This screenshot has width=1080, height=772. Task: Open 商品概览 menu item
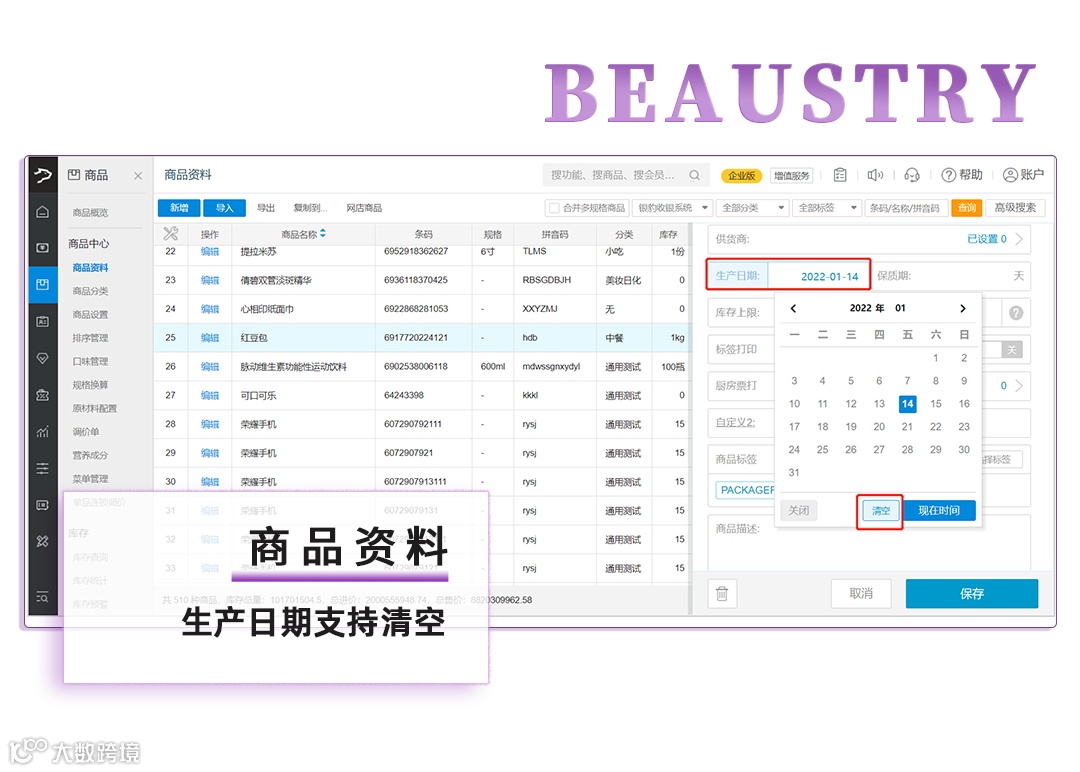[x=90, y=213]
